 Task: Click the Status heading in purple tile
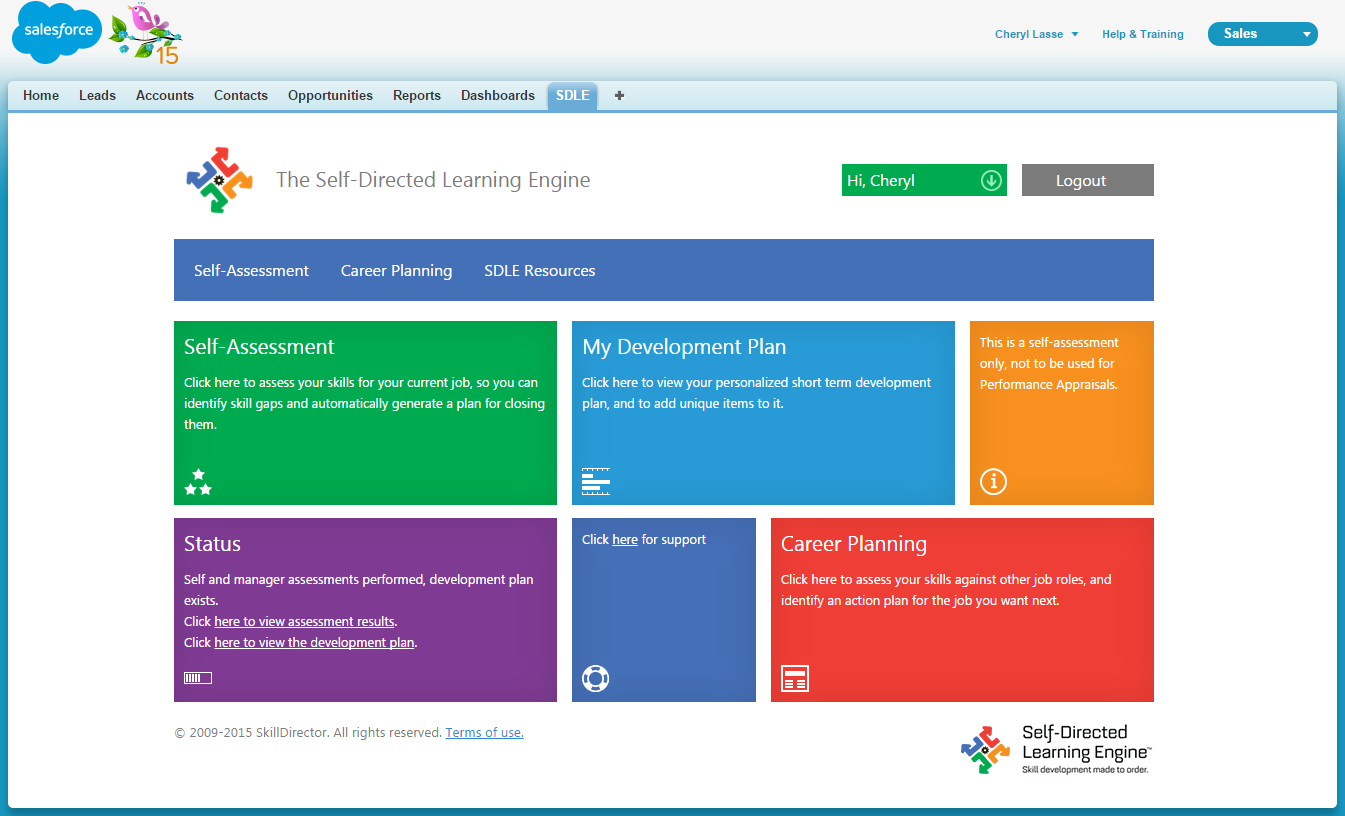click(x=212, y=544)
